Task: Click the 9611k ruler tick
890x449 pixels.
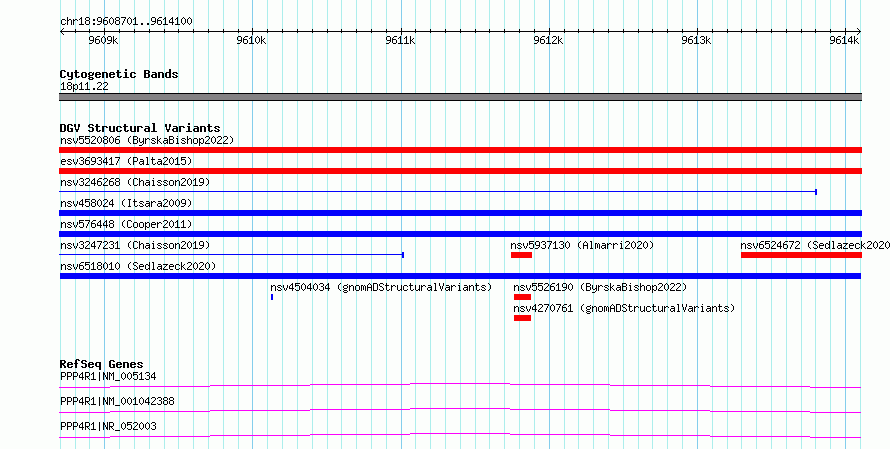Action: coord(400,40)
